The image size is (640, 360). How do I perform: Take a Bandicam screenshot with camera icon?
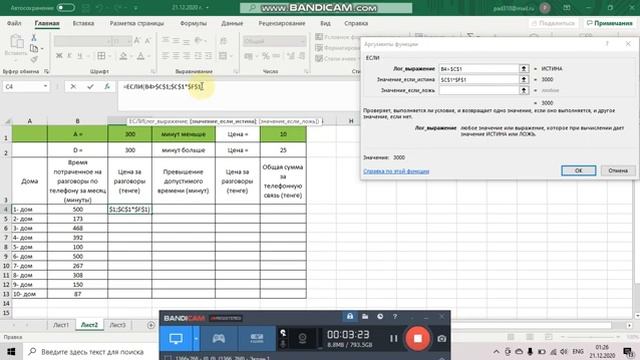tap(442, 339)
